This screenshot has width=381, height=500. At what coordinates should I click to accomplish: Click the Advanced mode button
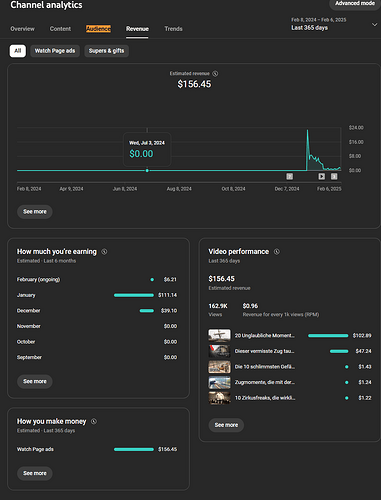point(355,3)
